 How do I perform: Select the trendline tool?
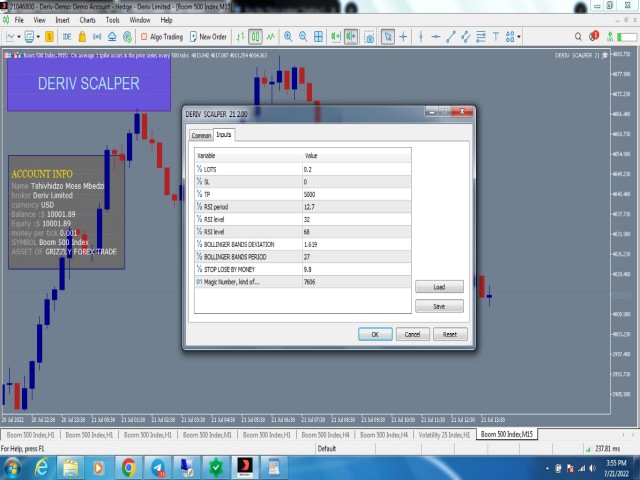(x=451, y=37)
